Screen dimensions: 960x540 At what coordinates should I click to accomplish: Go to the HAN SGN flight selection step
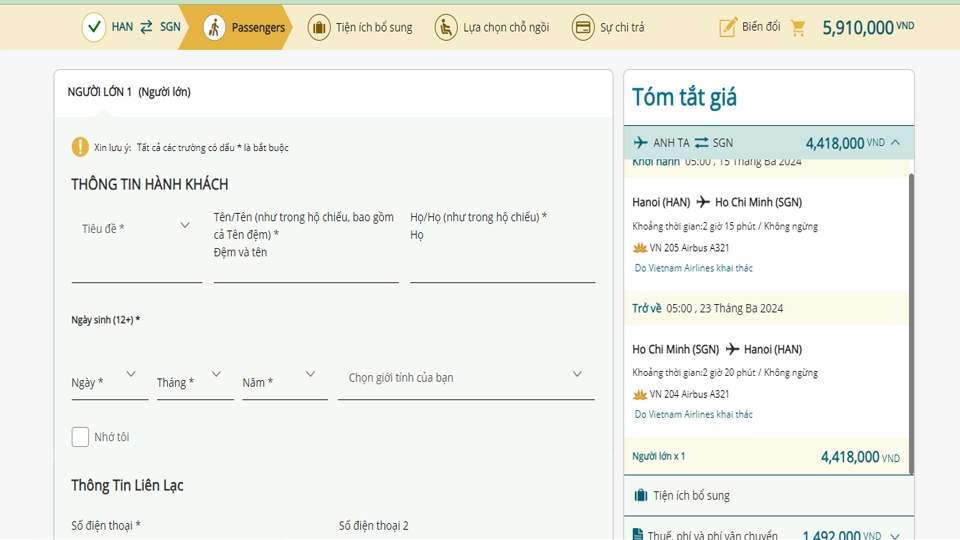(x=132, y=27)
